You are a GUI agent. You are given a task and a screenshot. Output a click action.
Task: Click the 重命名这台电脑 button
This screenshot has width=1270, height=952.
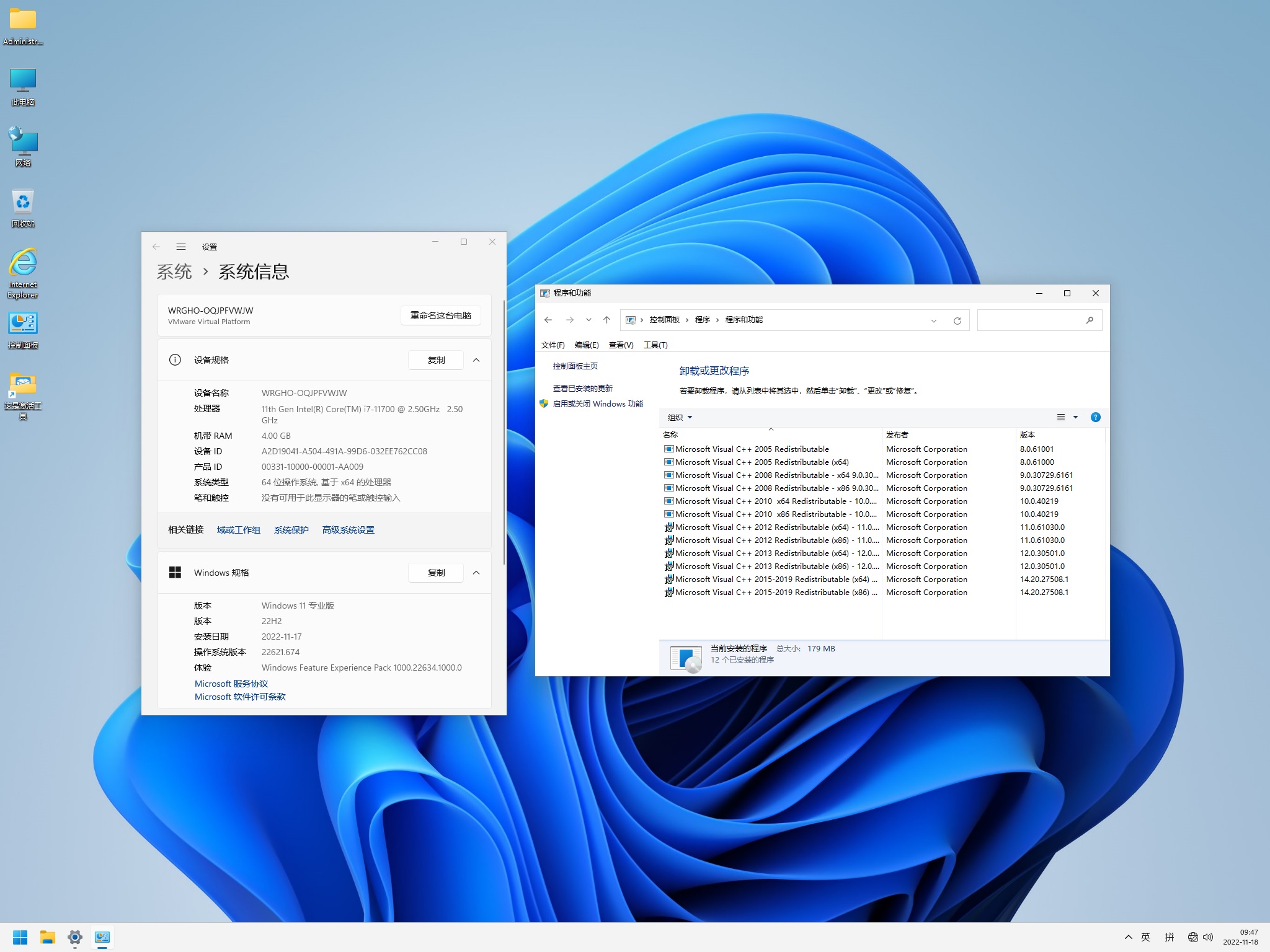(441, 315)
